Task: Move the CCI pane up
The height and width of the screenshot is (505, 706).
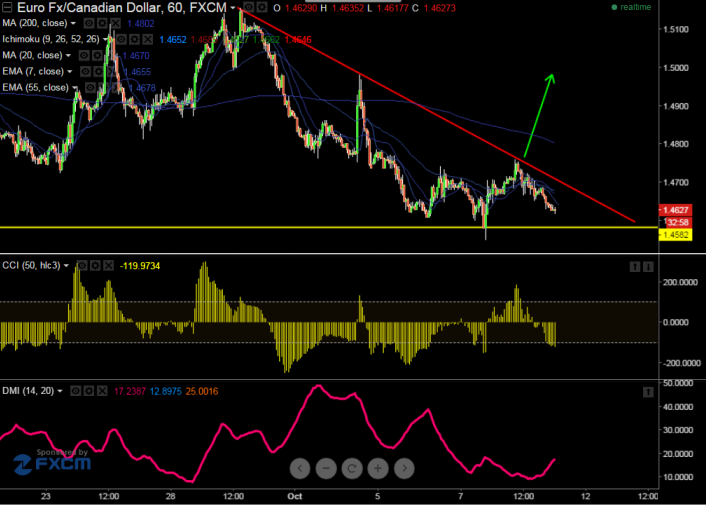Action: [635, 267]
